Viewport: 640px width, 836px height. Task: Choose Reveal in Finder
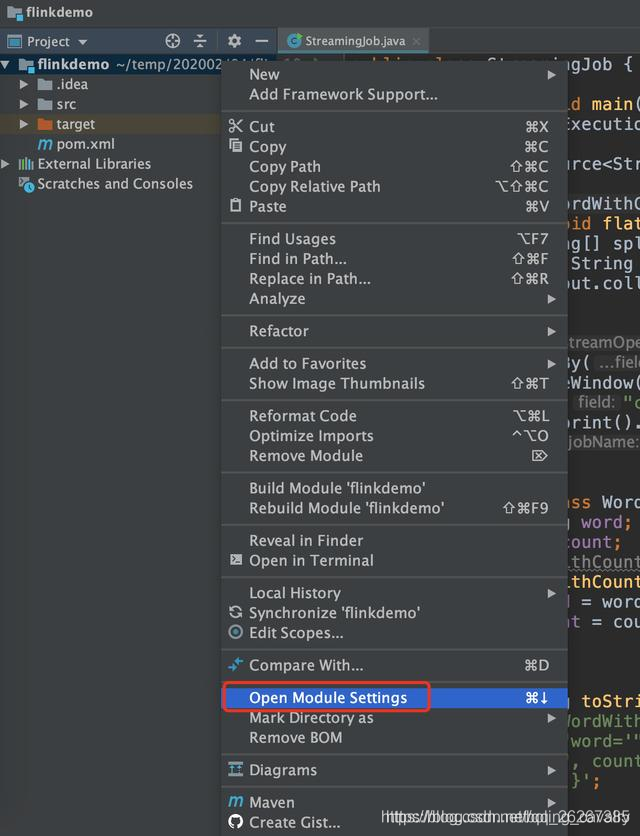(395, 541)
